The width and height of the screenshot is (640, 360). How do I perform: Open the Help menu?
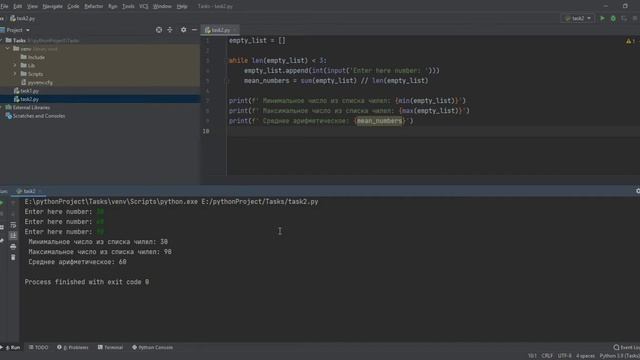point(182,6)
